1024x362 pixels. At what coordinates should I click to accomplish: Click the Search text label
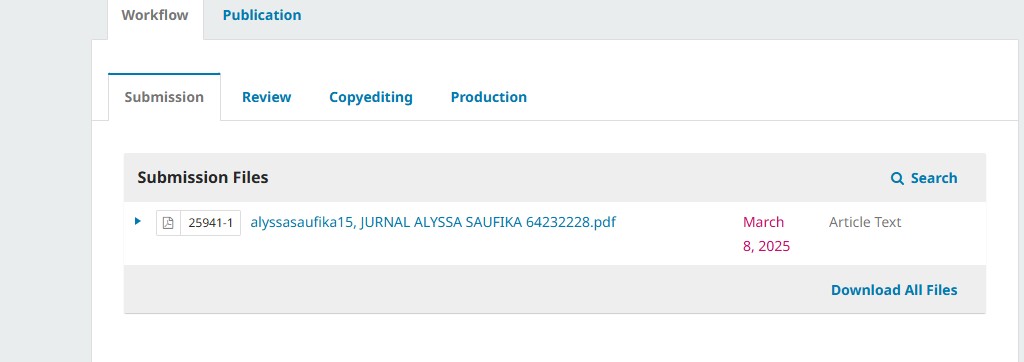tap(934, 178)
